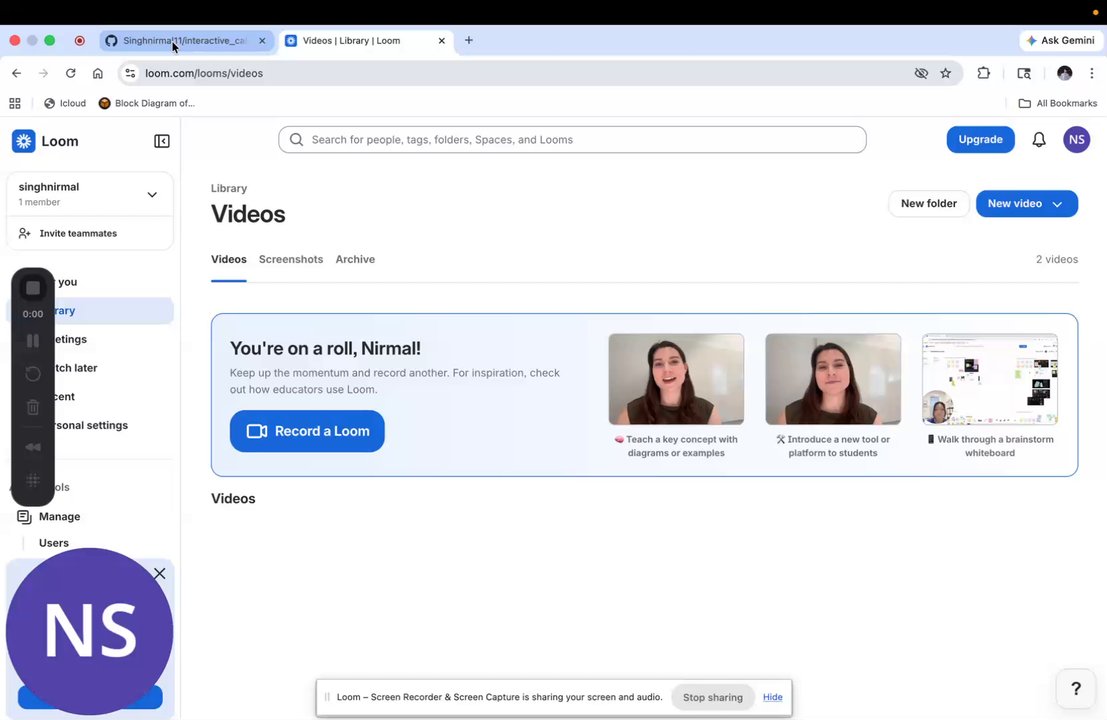This screenshot has height=720, width=1107.
Task: Open a new browser tab
Action: pyautogui.click(x=469, y=40)
